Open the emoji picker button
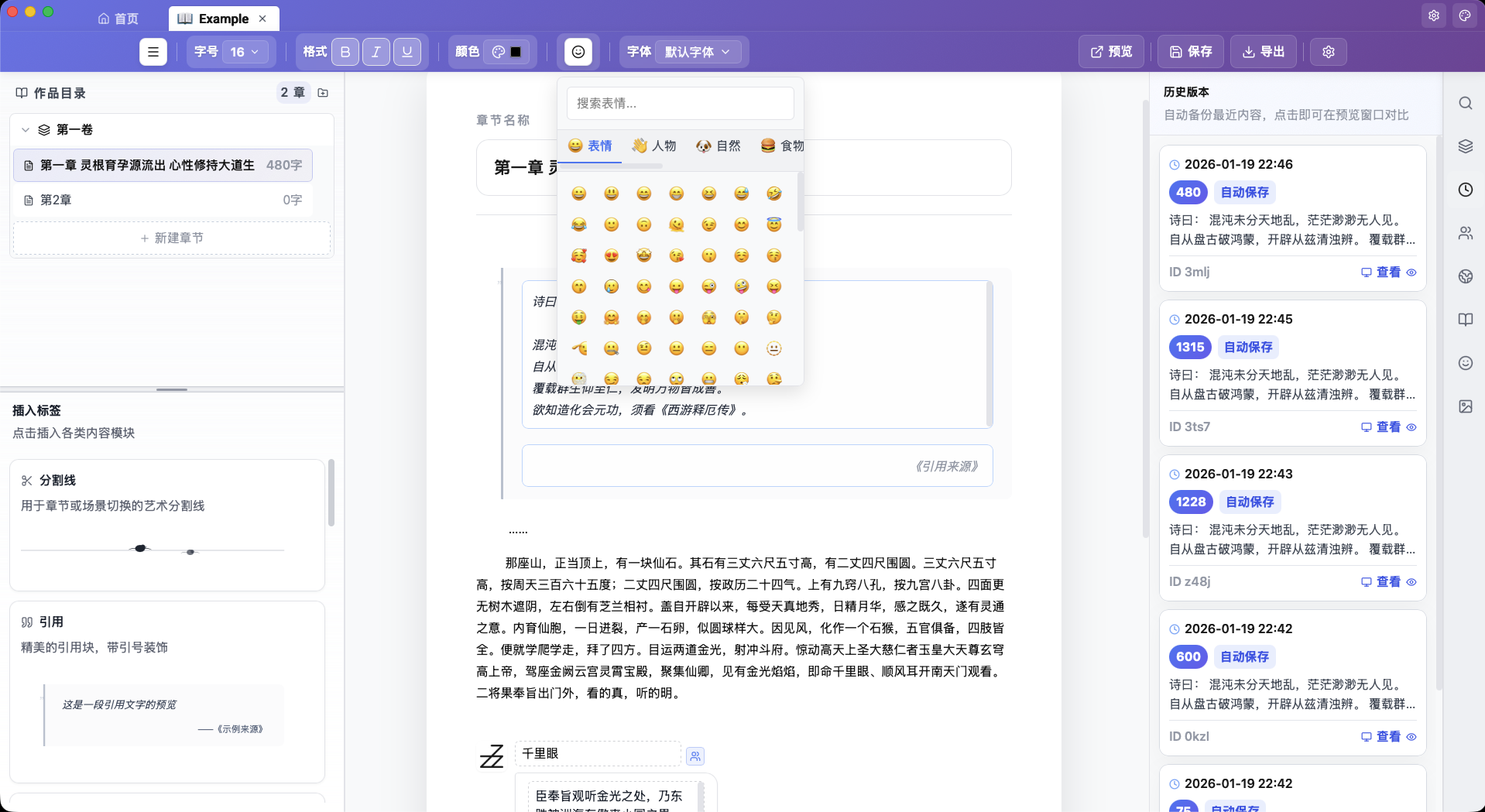Image resolution: width=1485 pixels, height=812 pixels. [578, 52]
